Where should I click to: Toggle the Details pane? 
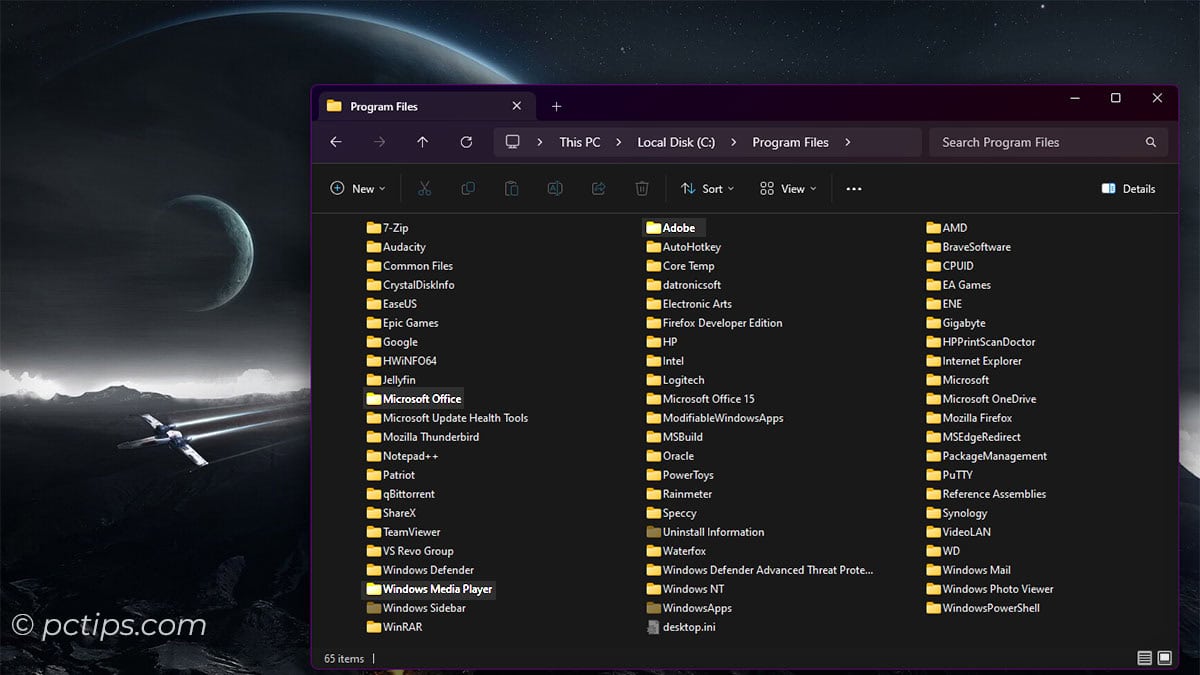click(x=1128, y=188)
